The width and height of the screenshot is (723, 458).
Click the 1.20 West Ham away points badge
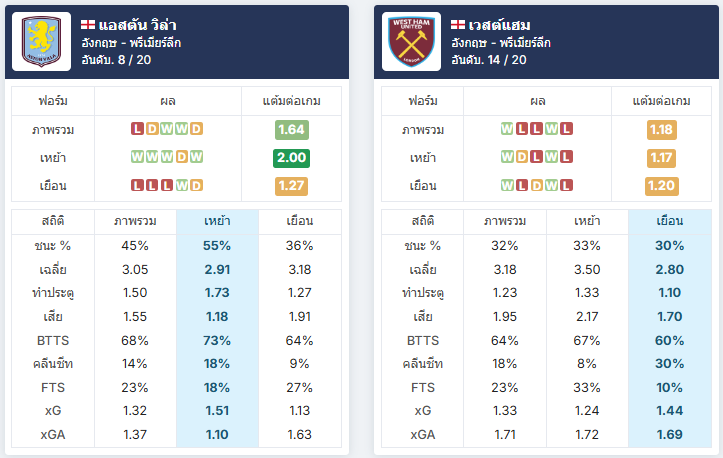(x=662, y=186)
